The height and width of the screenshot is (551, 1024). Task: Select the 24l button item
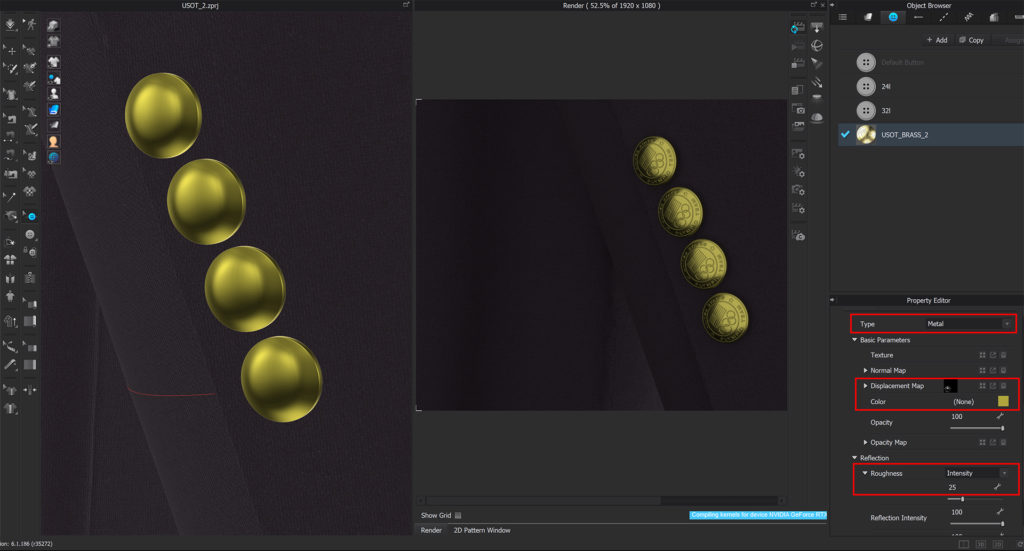click(931, 86)
